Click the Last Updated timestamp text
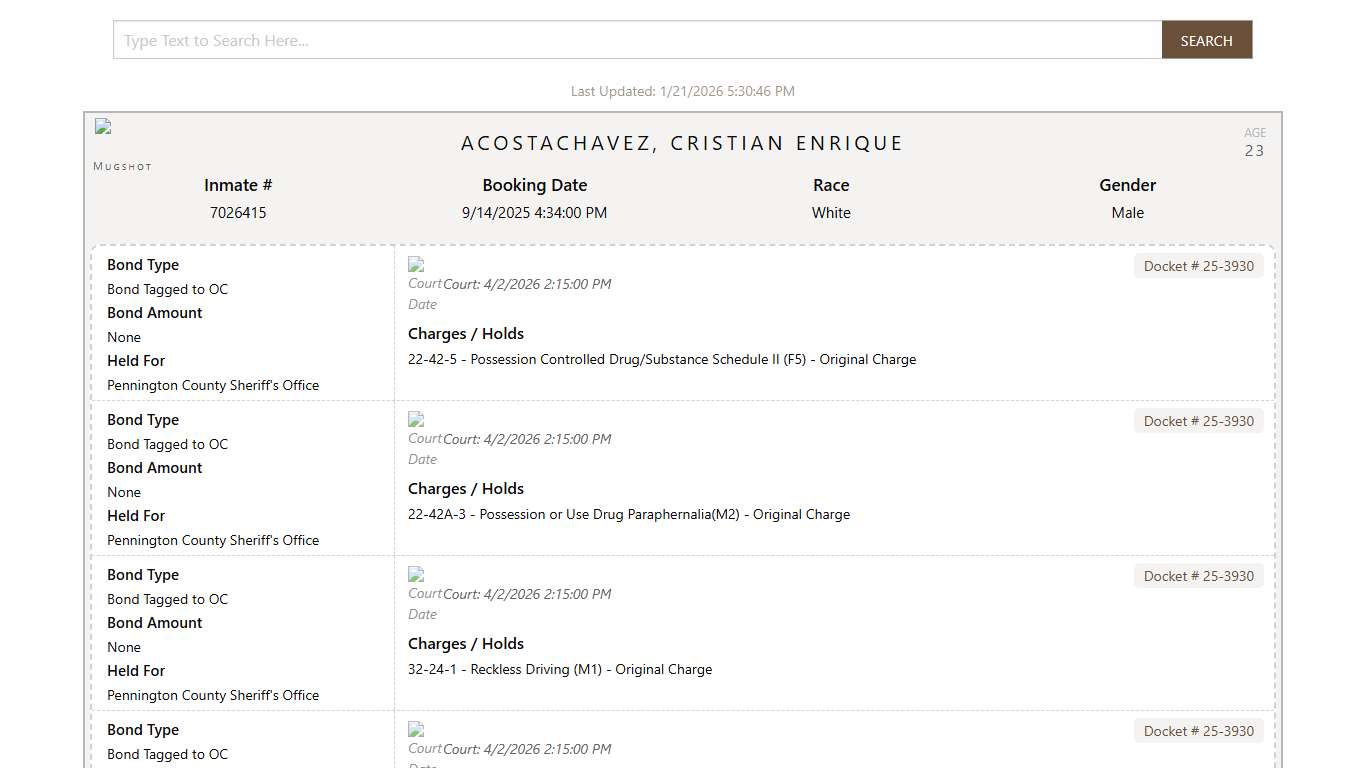Screen dimensions: 1366x768 point(682,91)
